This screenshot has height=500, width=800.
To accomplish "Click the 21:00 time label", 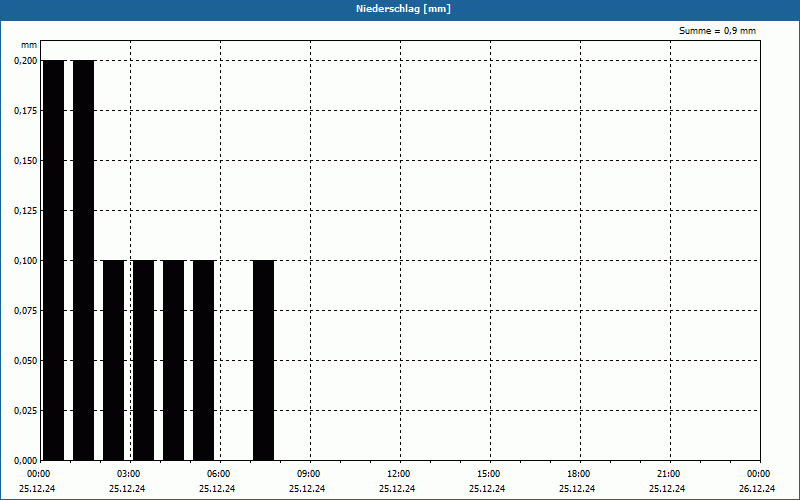I will pyautogui.click(x=669, y=474).
